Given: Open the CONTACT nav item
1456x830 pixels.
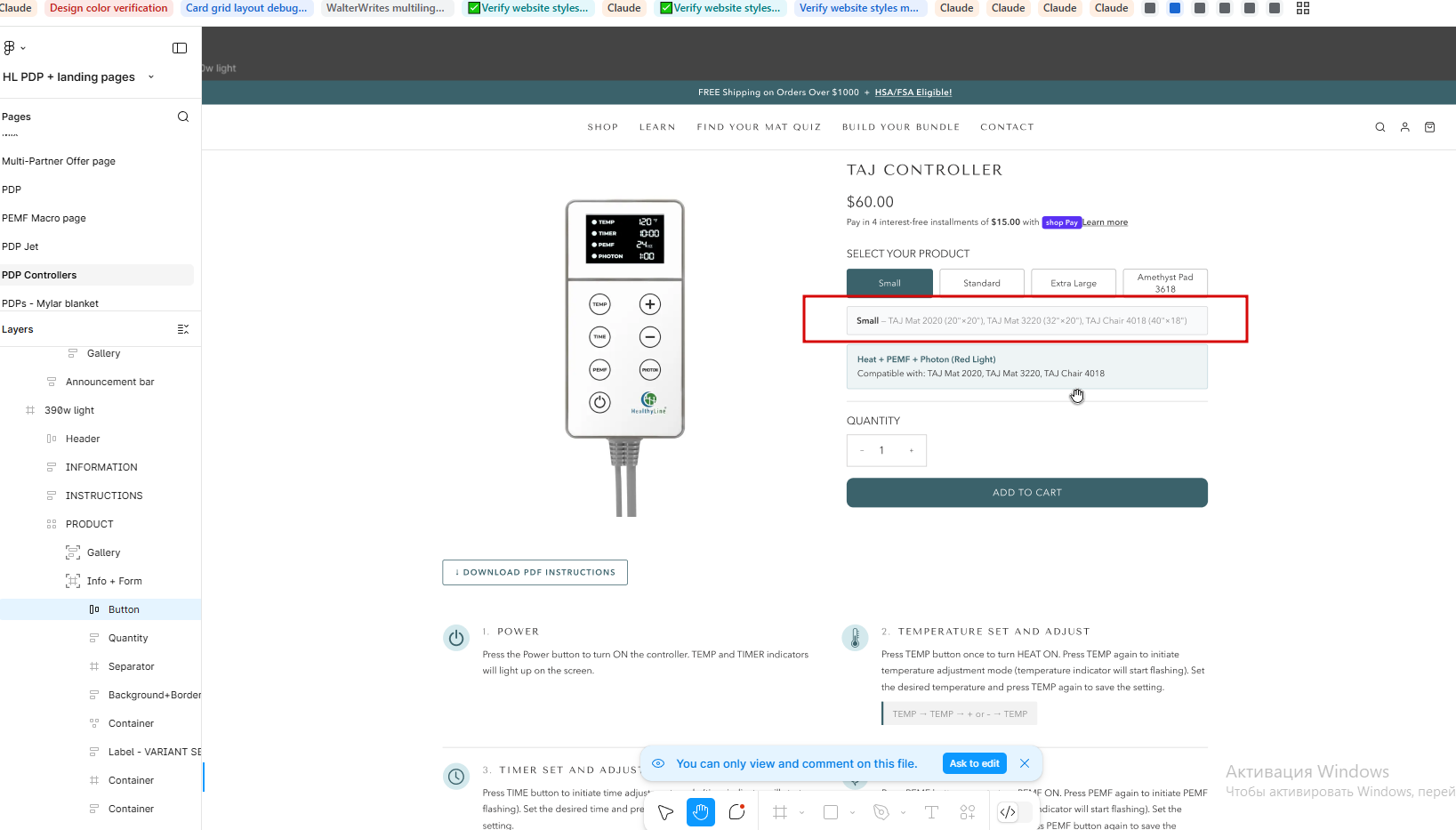Looking at the screenshot, I should (1007, 127).
